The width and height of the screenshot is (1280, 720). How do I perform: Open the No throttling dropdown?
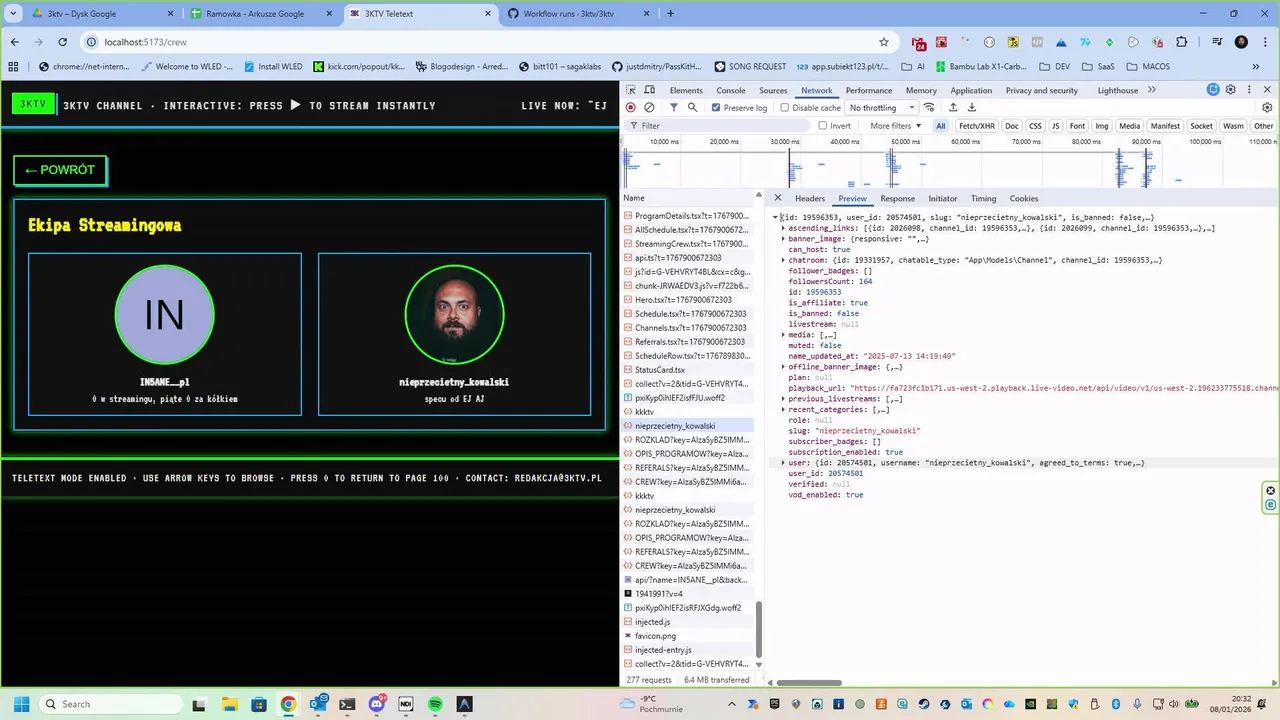click(x=883, y=107)
